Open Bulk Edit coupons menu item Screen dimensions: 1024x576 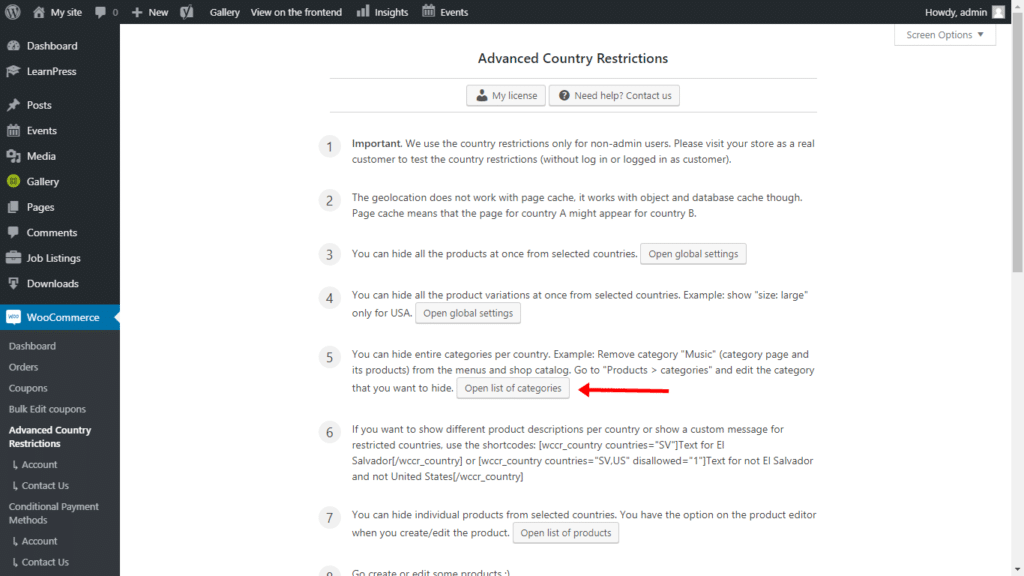[46, 409]
